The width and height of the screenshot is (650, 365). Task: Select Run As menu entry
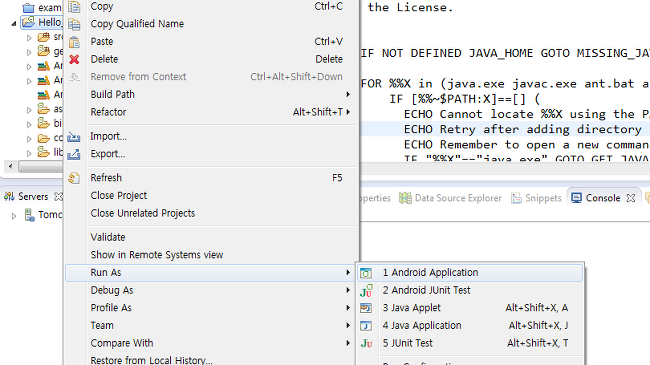point(211,273)
